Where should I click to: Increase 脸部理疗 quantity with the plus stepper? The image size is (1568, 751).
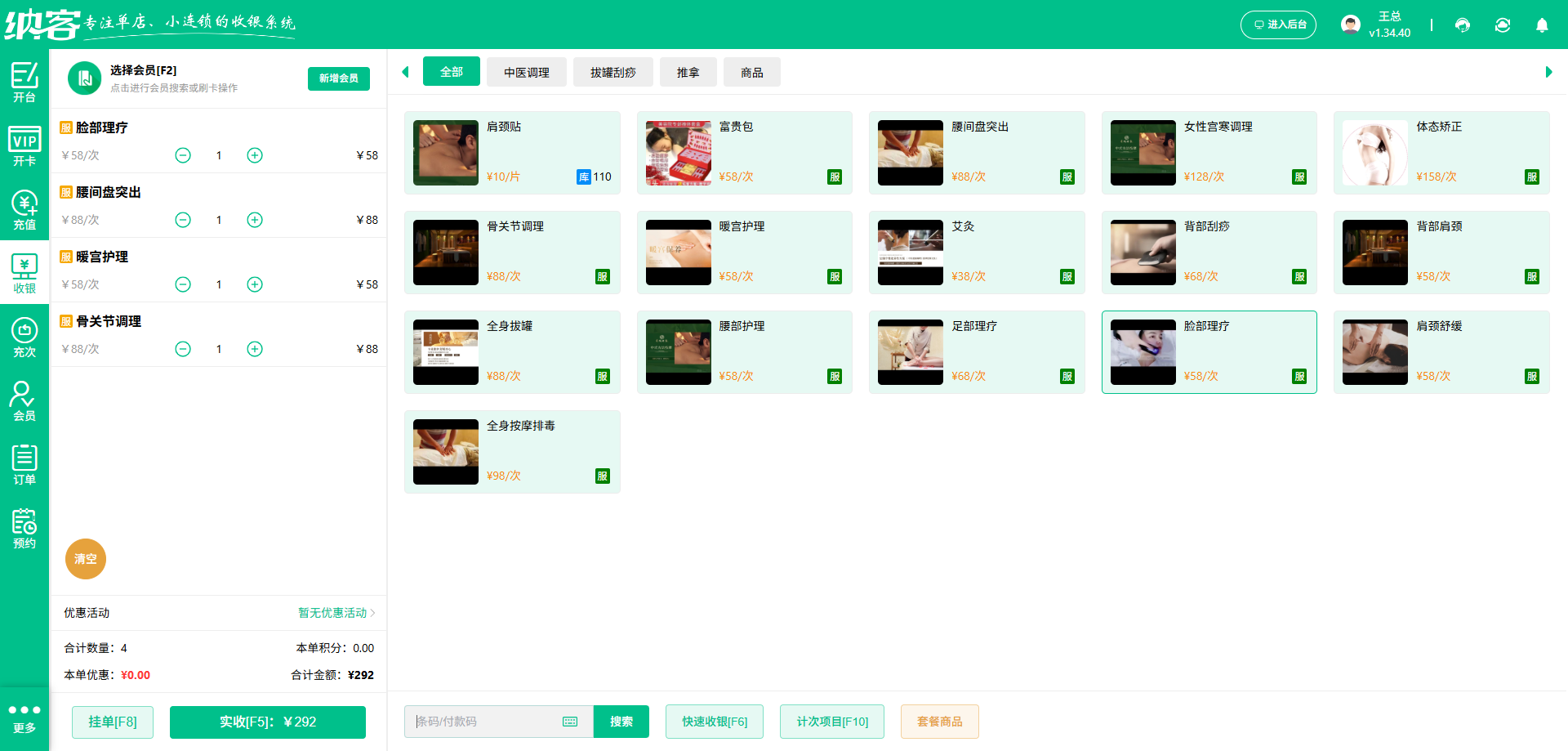click(x=254, y=154)
